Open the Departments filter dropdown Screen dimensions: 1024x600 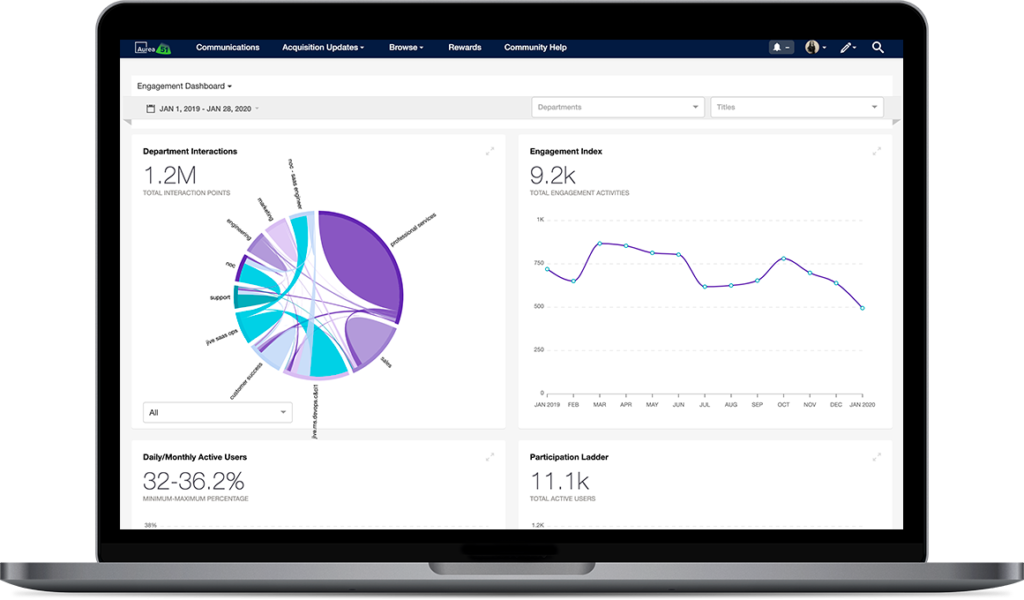point(617,106)
